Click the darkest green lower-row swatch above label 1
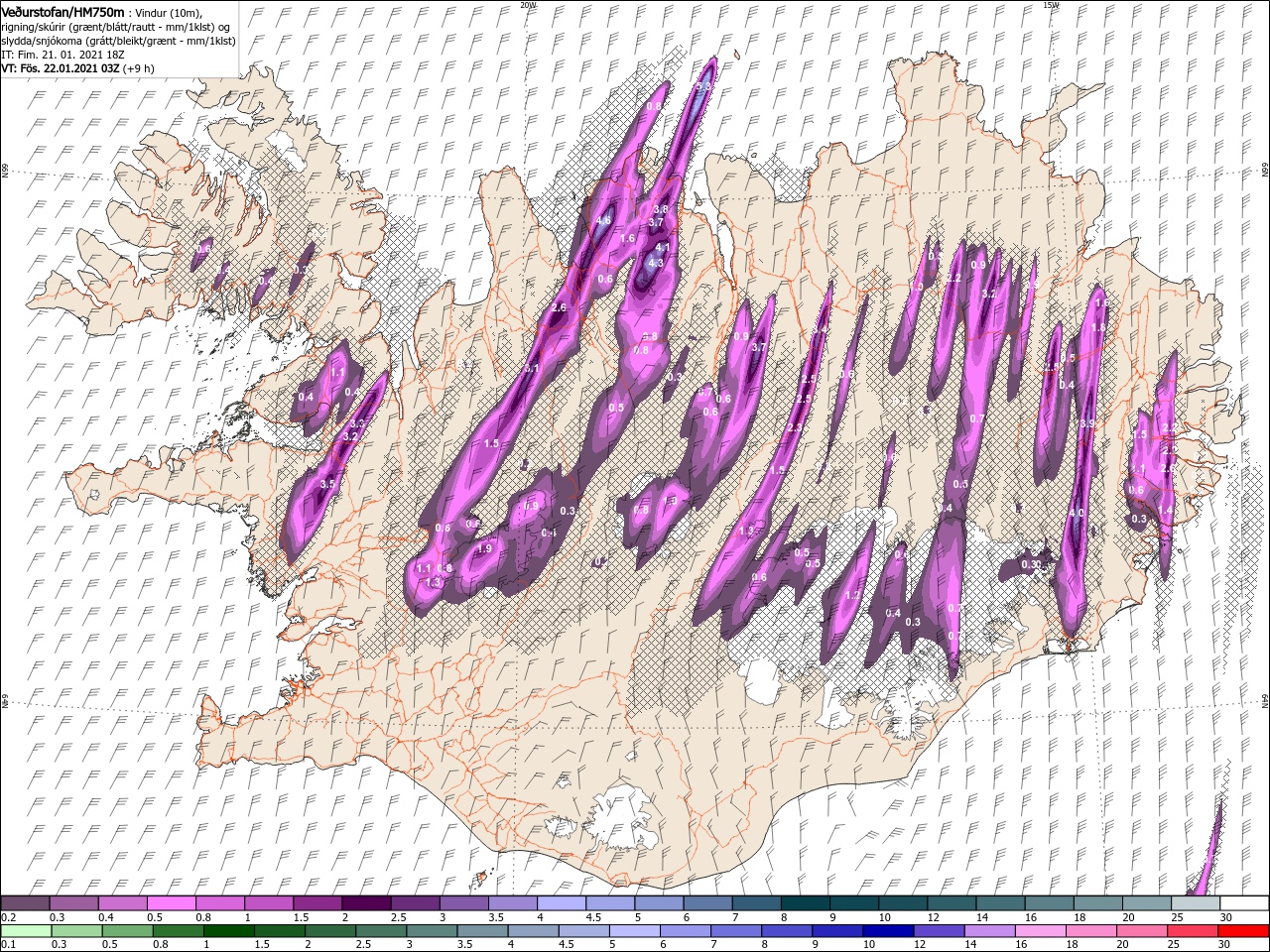Viewport: 1270px width, 952px height. (x=227, y=931)
